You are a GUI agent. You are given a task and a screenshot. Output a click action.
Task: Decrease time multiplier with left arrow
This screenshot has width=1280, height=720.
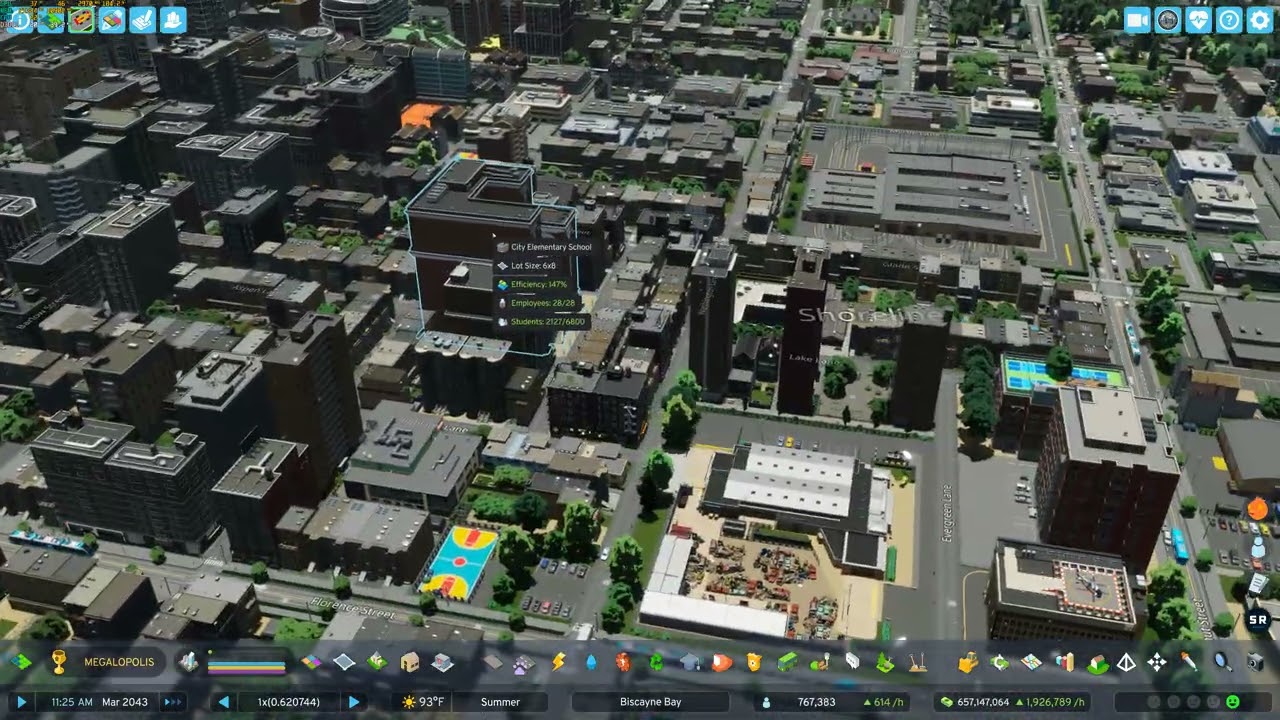[224, 702]
